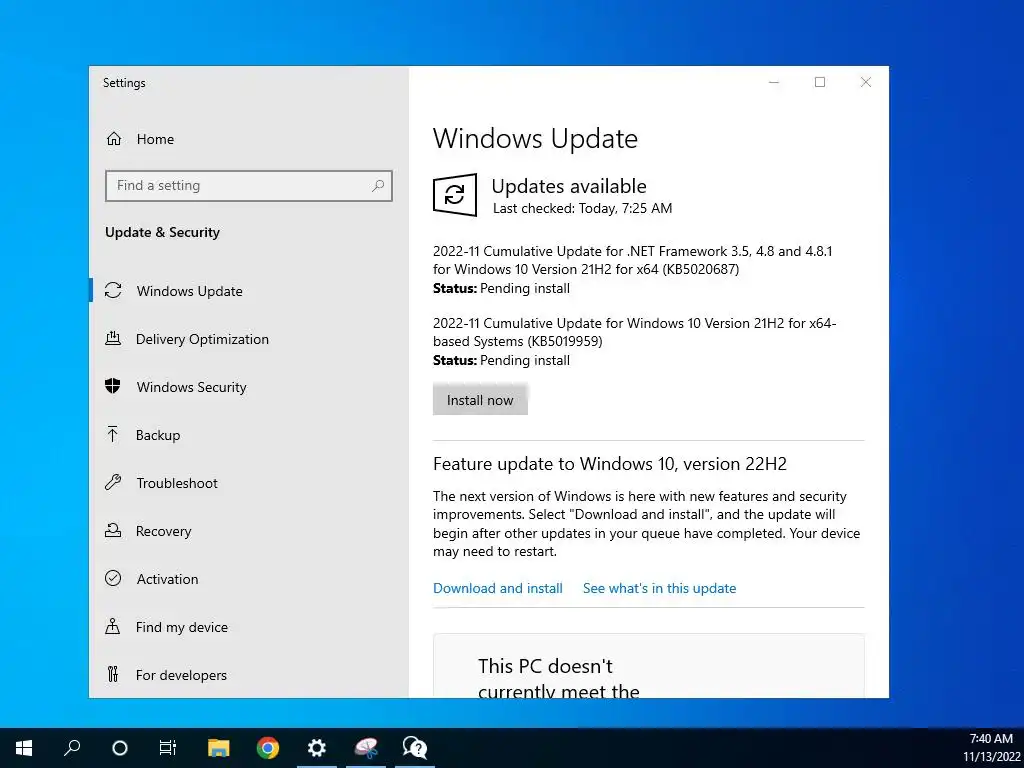
Task: Click the Troubleshoot wrench icon
Action: [x=113, y=483]
